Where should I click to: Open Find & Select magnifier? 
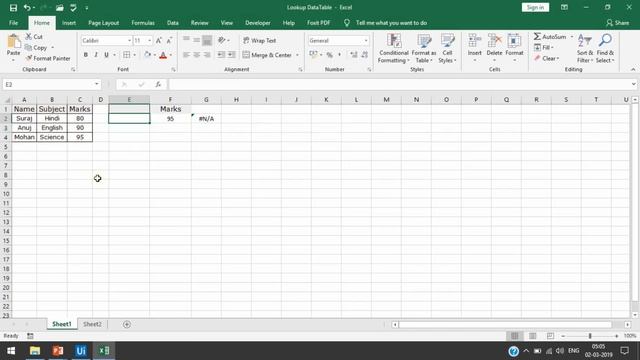coord(605,49)
